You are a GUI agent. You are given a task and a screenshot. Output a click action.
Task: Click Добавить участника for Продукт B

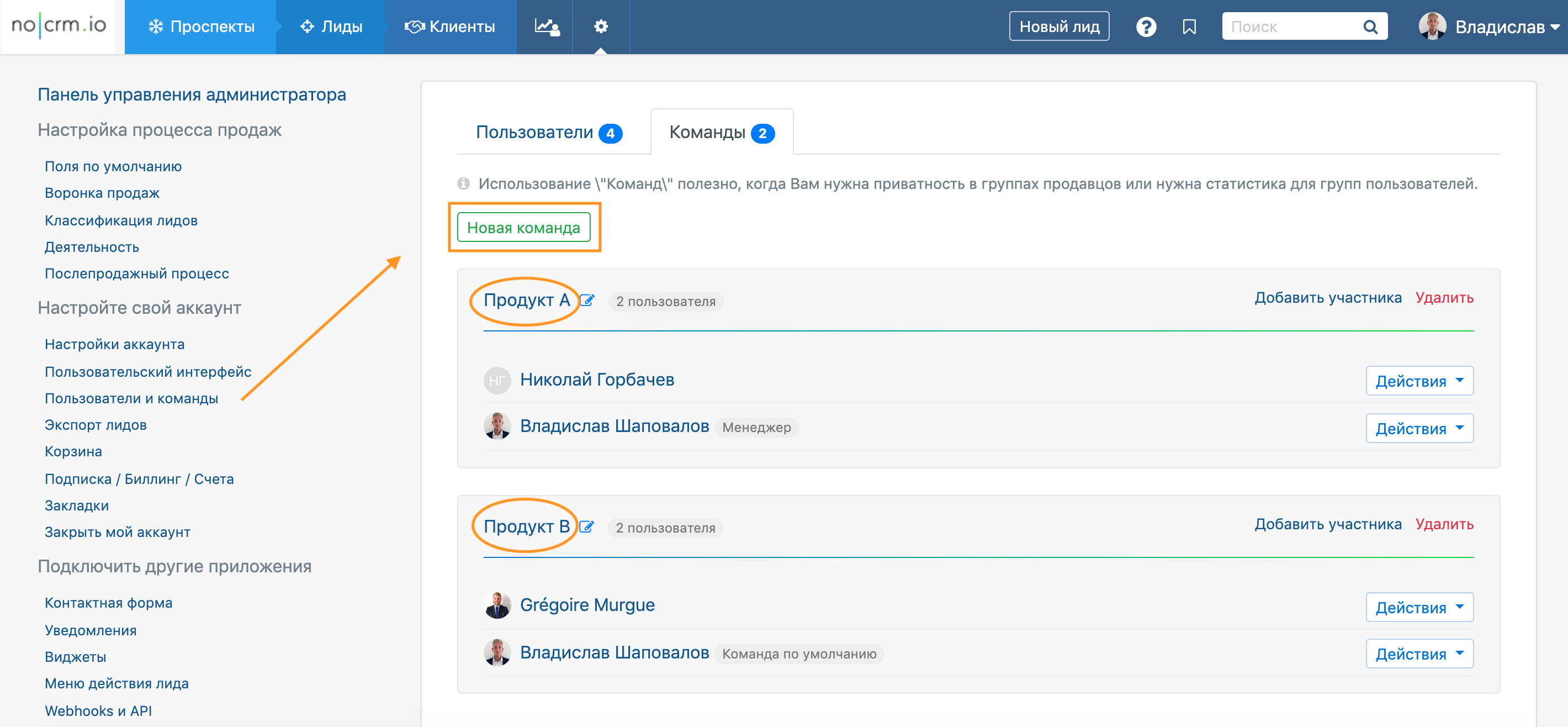click(1328, 524)
